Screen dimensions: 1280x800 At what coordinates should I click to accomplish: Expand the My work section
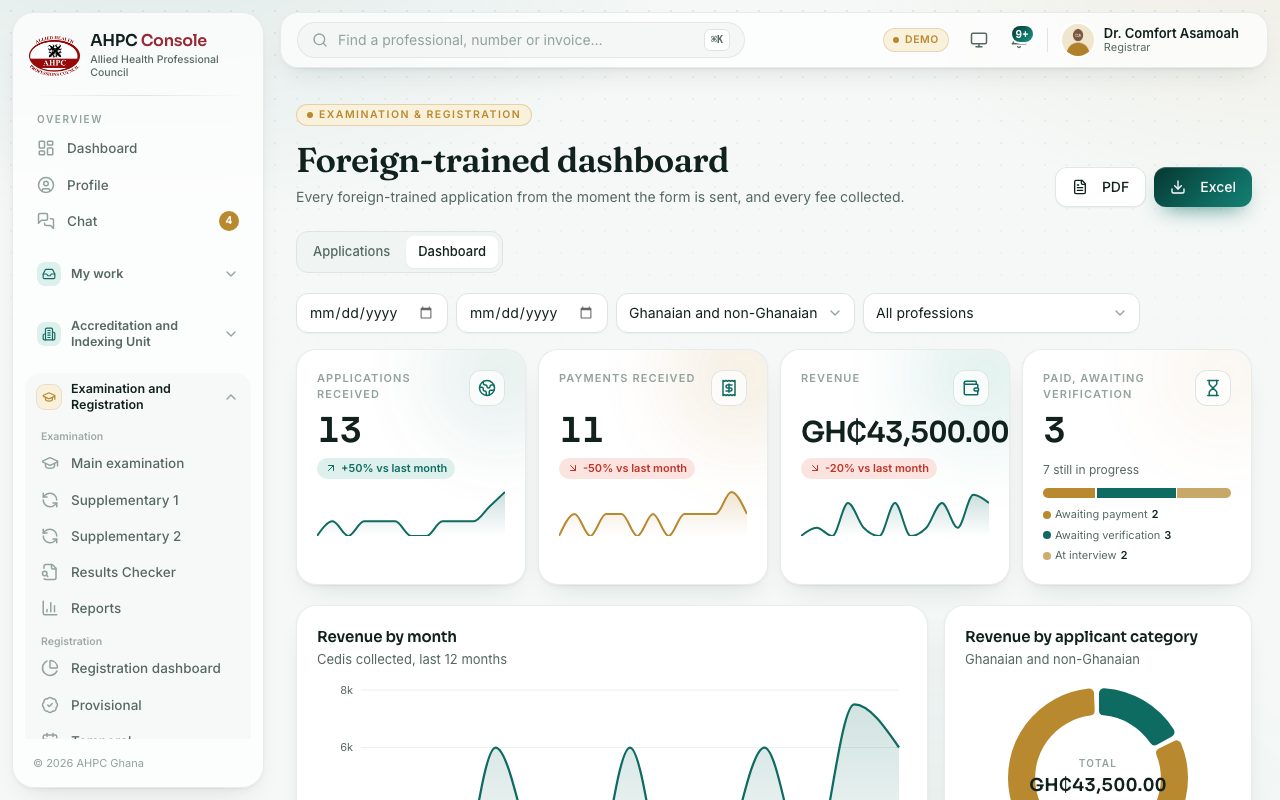138,274
